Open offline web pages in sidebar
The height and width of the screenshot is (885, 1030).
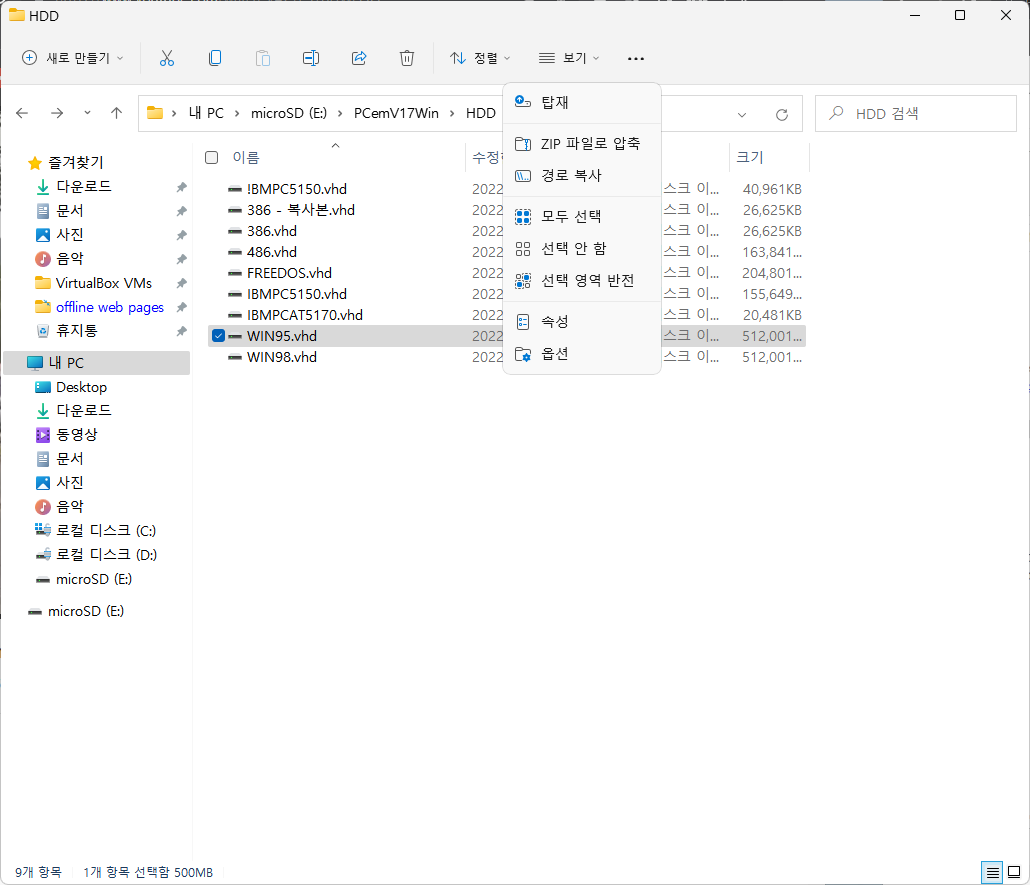pos(110,307)
